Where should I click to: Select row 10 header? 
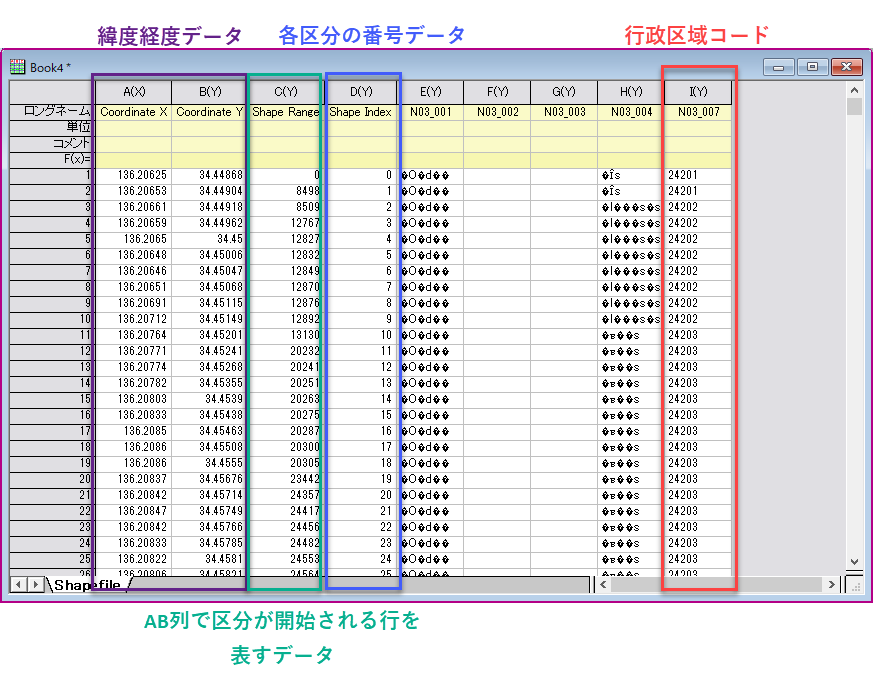52,319
